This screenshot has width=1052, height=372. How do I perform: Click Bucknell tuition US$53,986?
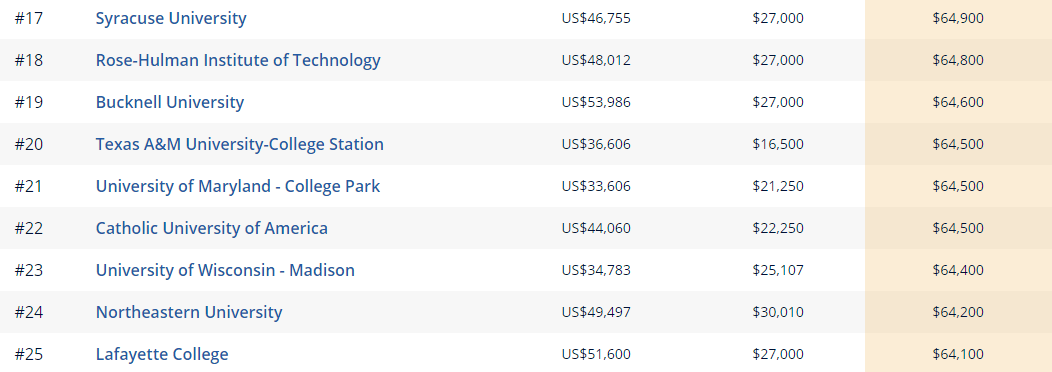[x=596, y=102]
